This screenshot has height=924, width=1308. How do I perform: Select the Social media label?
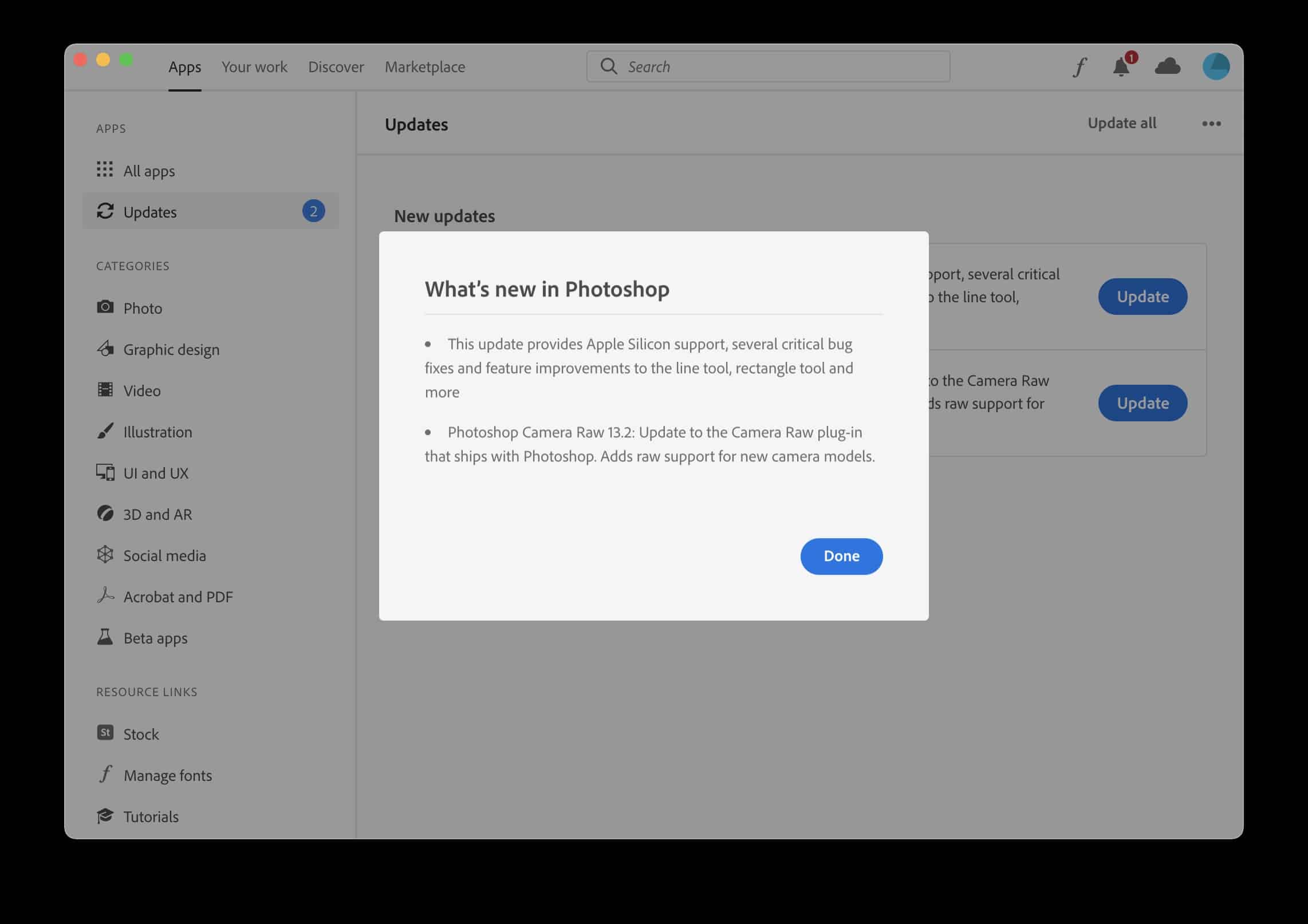tap(164, 555)
